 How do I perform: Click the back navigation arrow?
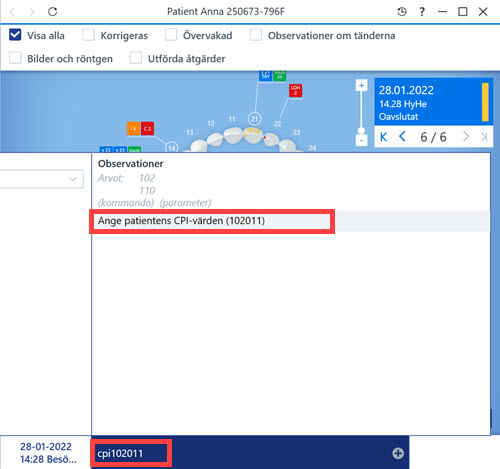pyautogui.click(x=13, y=12)
